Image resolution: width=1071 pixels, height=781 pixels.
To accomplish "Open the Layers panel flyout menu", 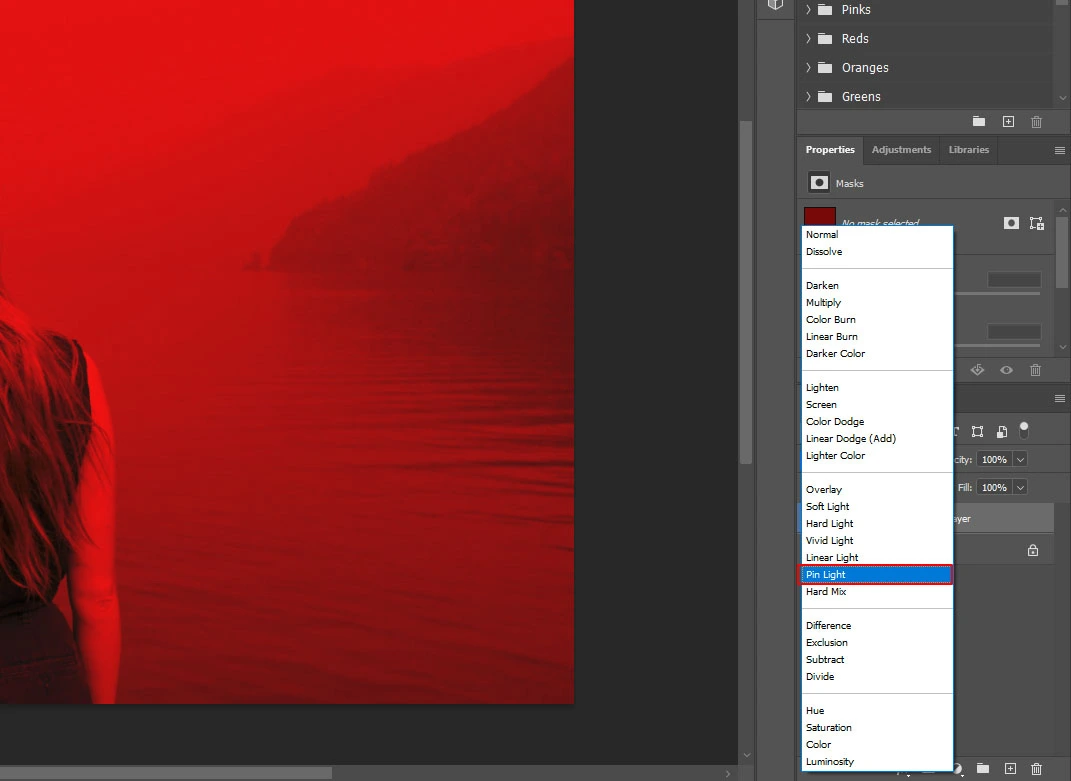I will pos(1060,397).
